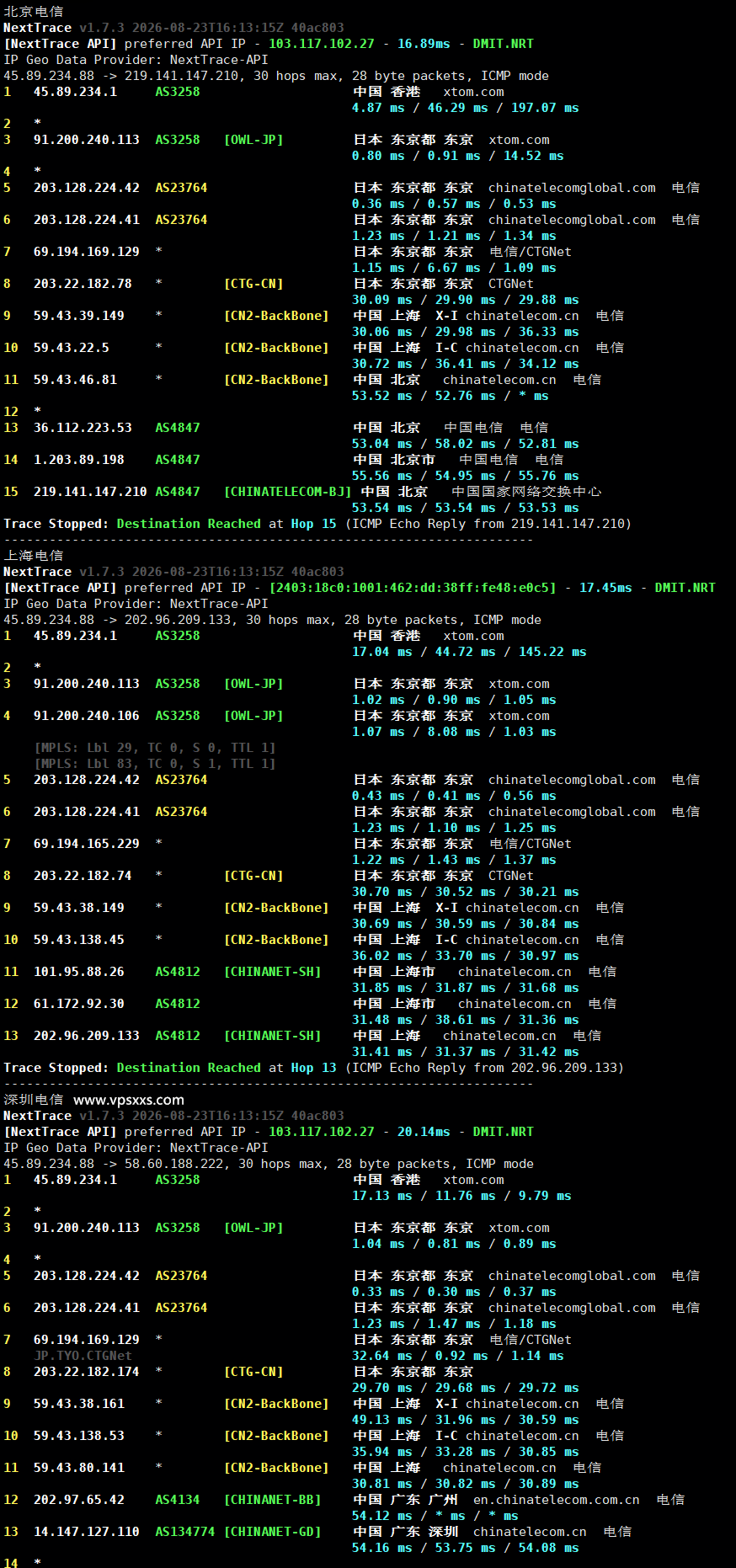Select hop IP 1.203.89.198
This screenshot has height=1568, width=736.
tap(79, 460)
